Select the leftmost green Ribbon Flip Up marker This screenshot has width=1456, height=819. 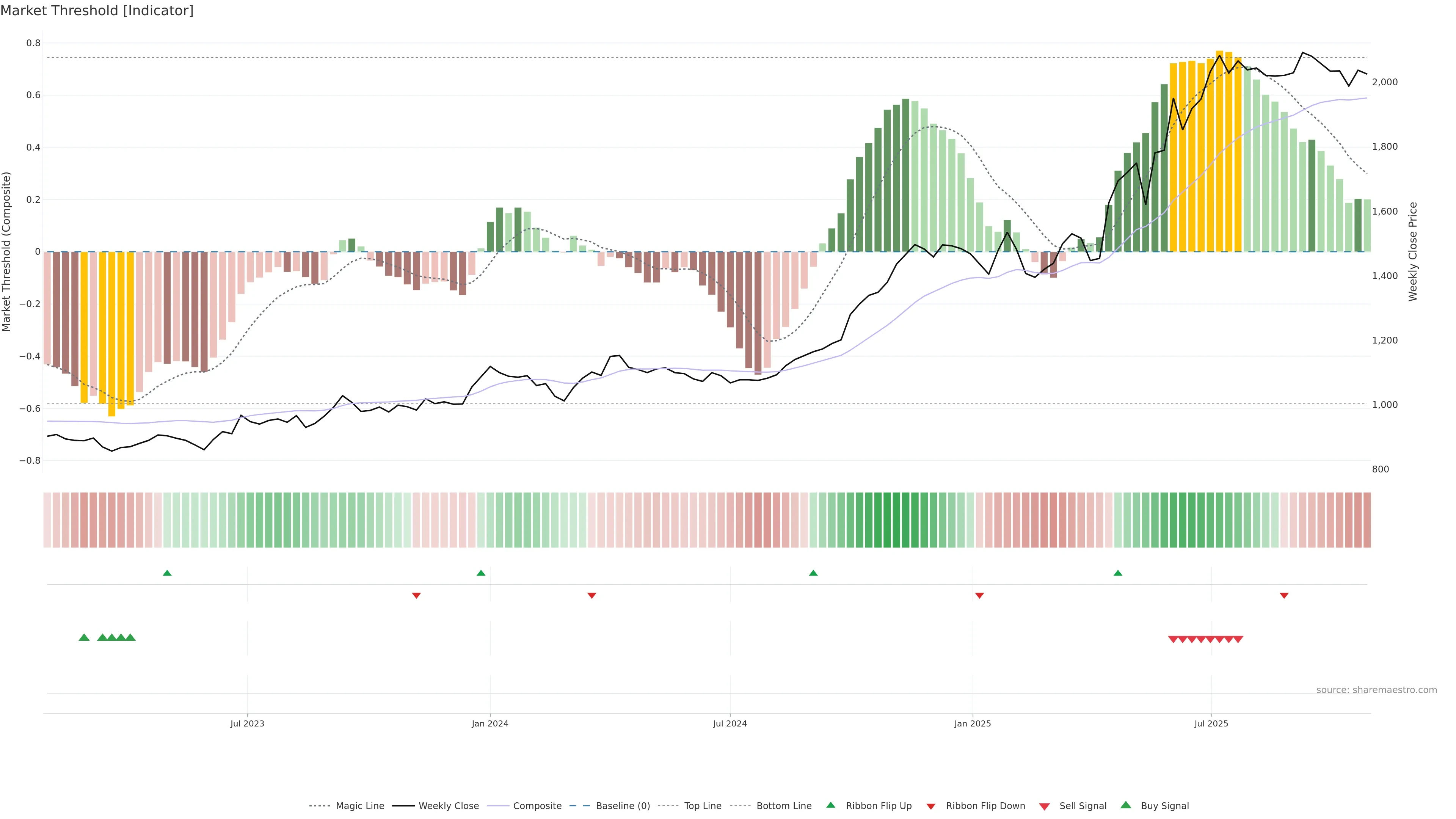pos(167,573)
